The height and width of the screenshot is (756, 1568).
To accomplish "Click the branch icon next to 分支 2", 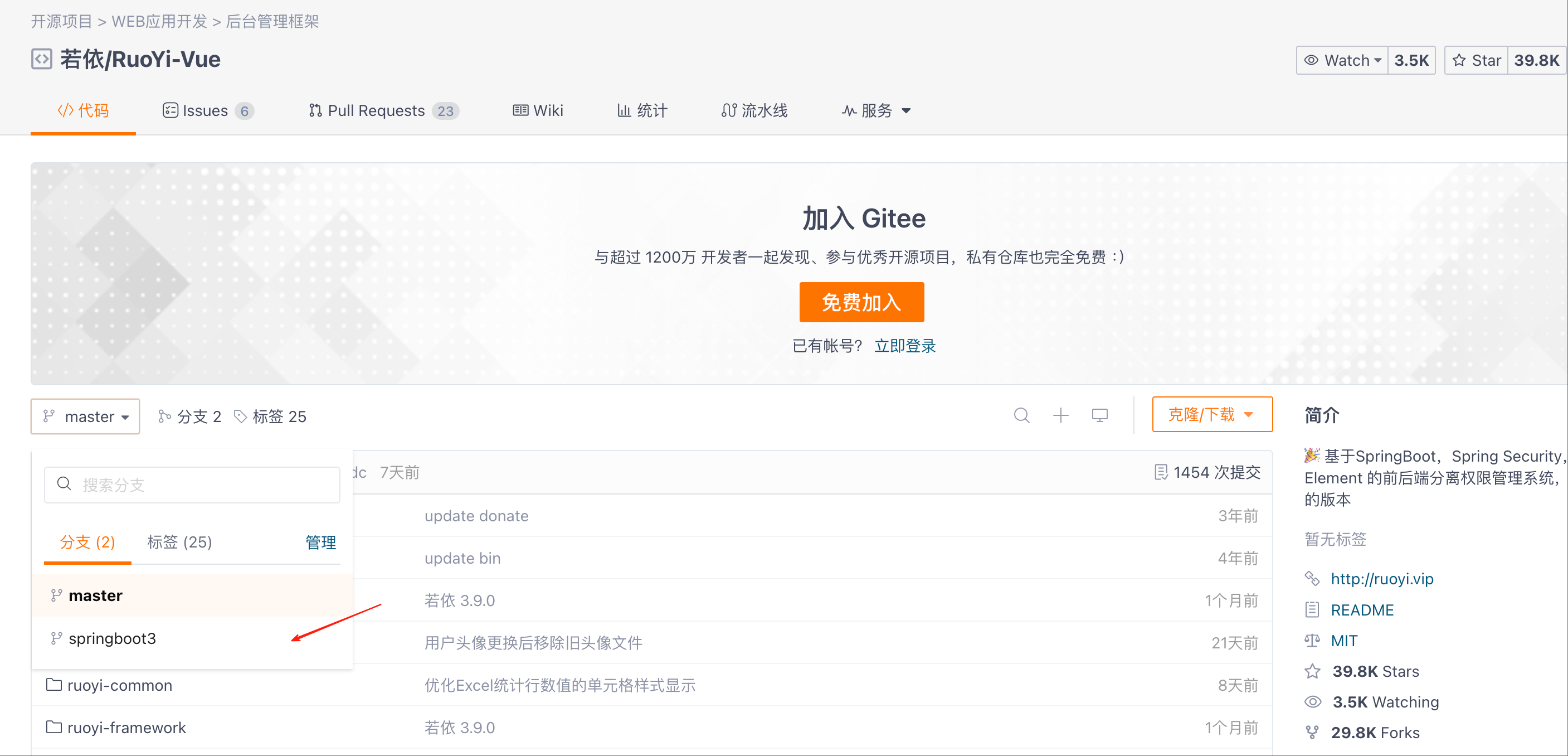I will (x=164, y=416).
